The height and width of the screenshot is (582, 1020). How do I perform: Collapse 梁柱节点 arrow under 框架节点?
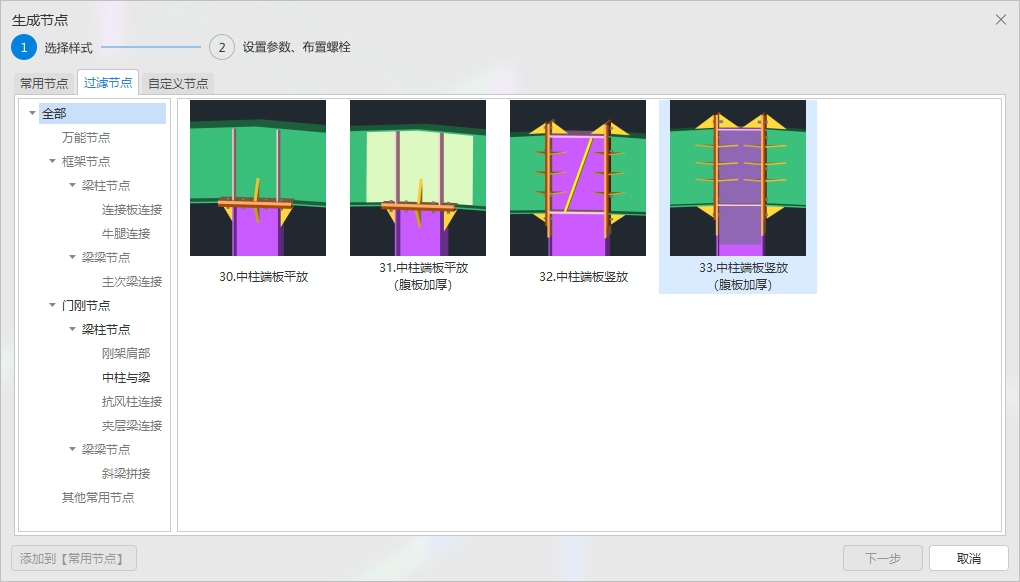click(x=72, y=185)
